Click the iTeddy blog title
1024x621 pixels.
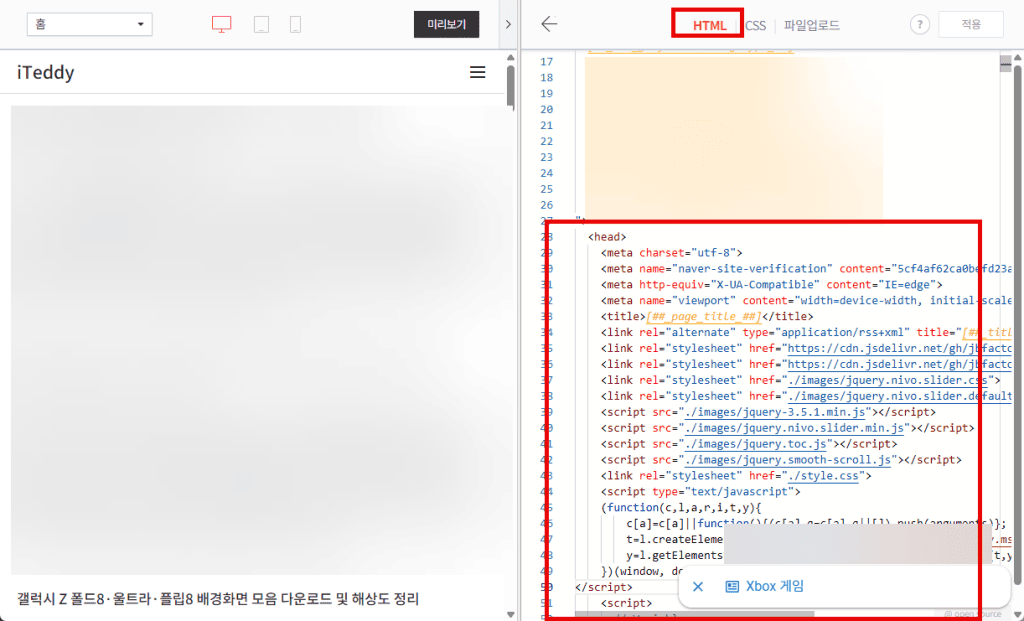pyautogui.click(x=46, y=72)
